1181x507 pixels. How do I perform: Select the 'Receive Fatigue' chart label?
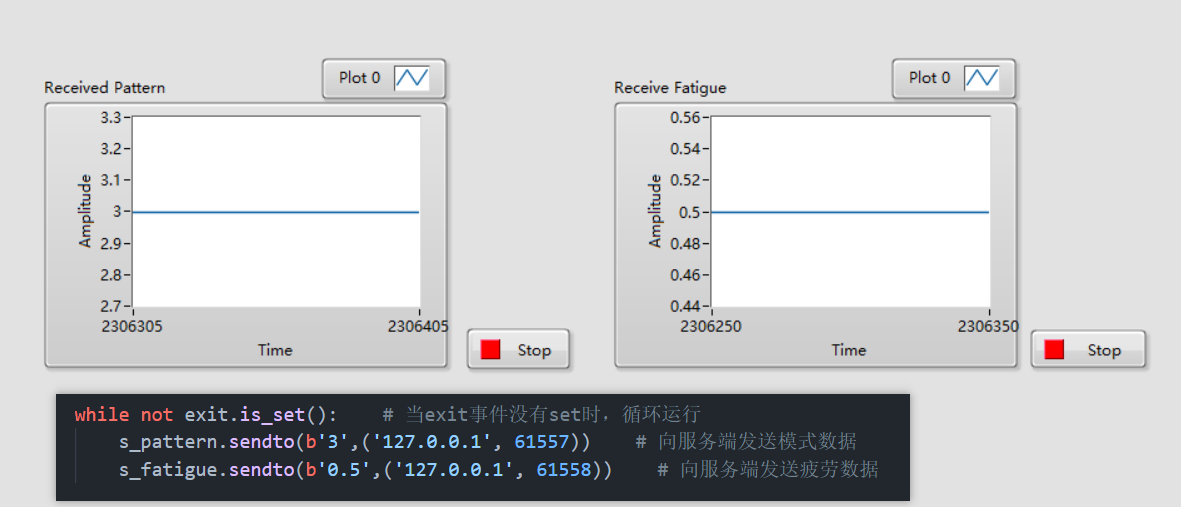click(x=670, y=87)
